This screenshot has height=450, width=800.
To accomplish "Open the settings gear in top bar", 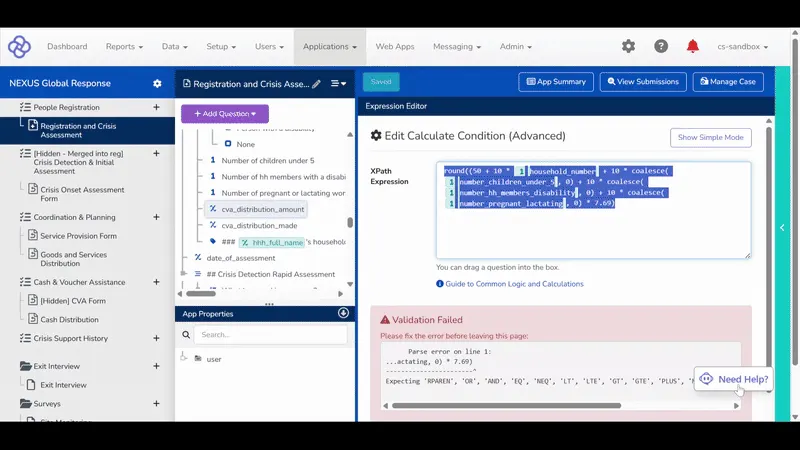I will (x=628, y=46).
